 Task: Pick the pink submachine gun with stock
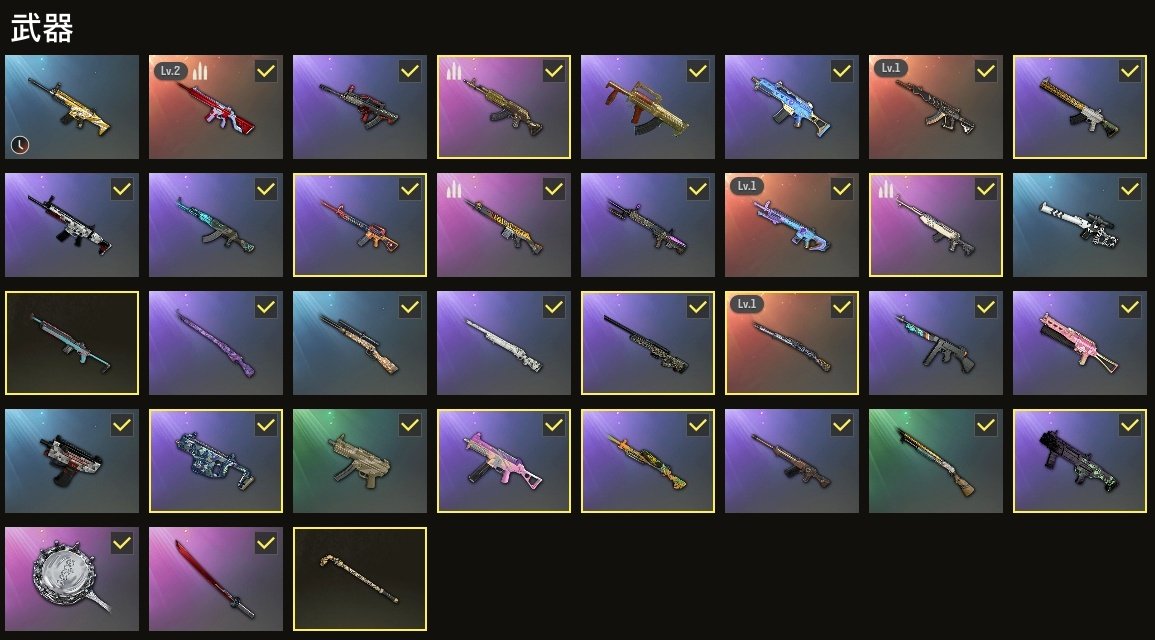pos(504,461)
